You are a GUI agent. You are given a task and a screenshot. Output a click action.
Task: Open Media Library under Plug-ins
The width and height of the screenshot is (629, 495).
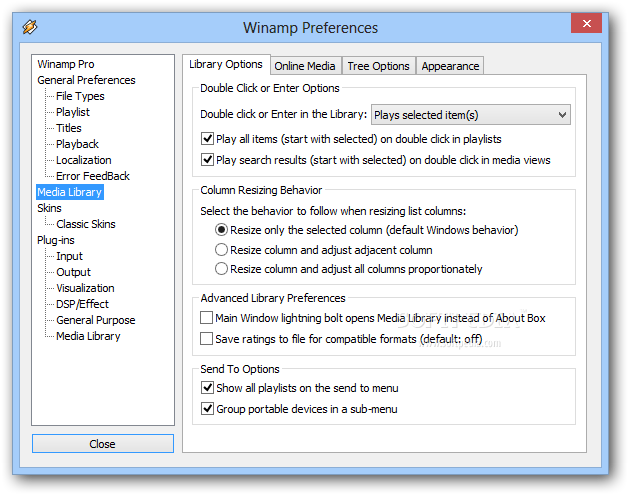(88, 336)
